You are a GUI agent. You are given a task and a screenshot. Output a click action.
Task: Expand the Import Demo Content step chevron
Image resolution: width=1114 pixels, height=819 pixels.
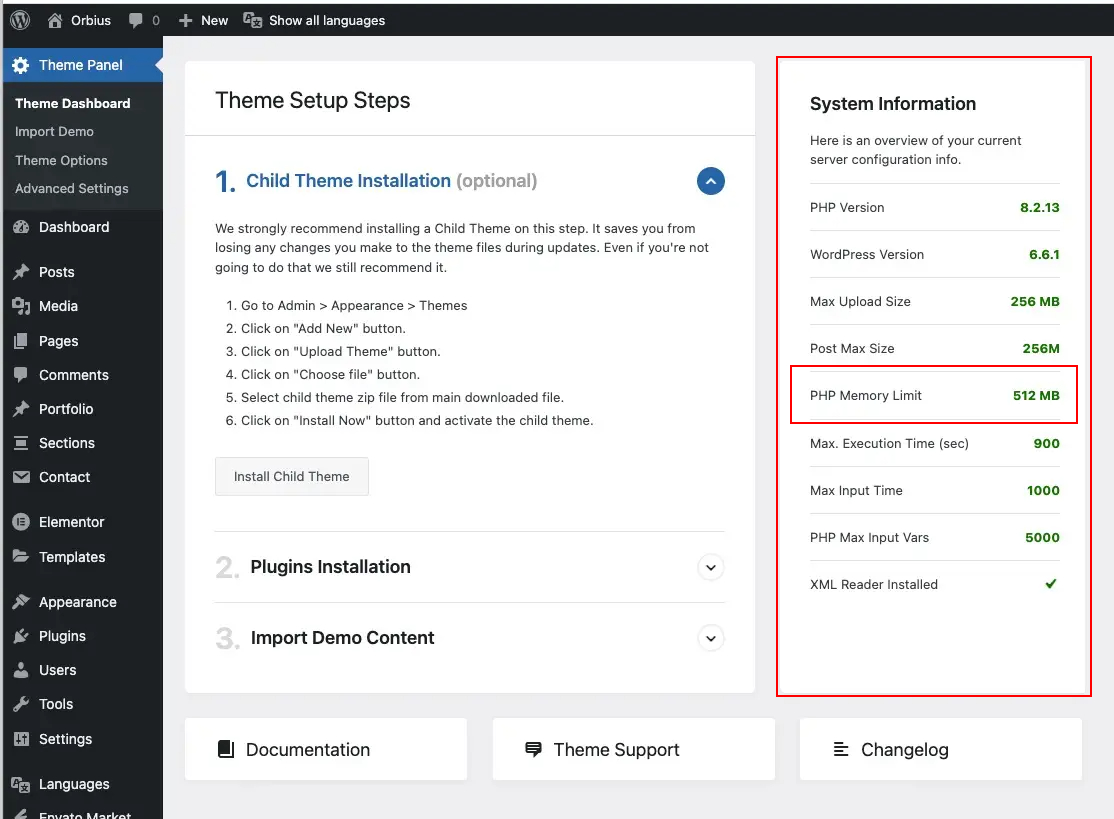[x=710, y=639]
